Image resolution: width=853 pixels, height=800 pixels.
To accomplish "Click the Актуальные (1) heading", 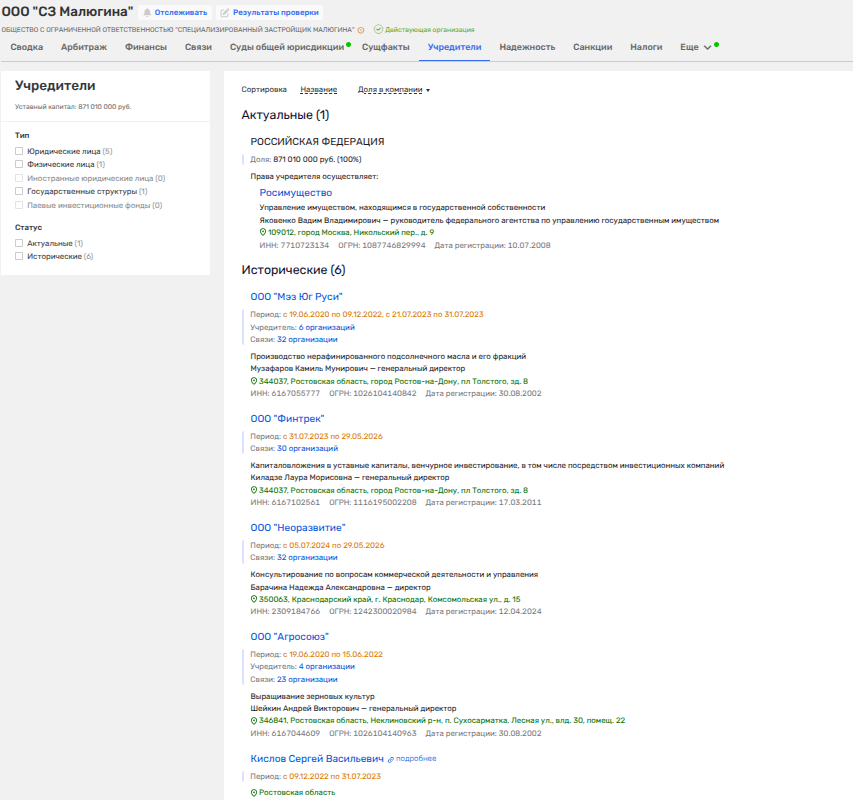I will (x=285, y=115).
